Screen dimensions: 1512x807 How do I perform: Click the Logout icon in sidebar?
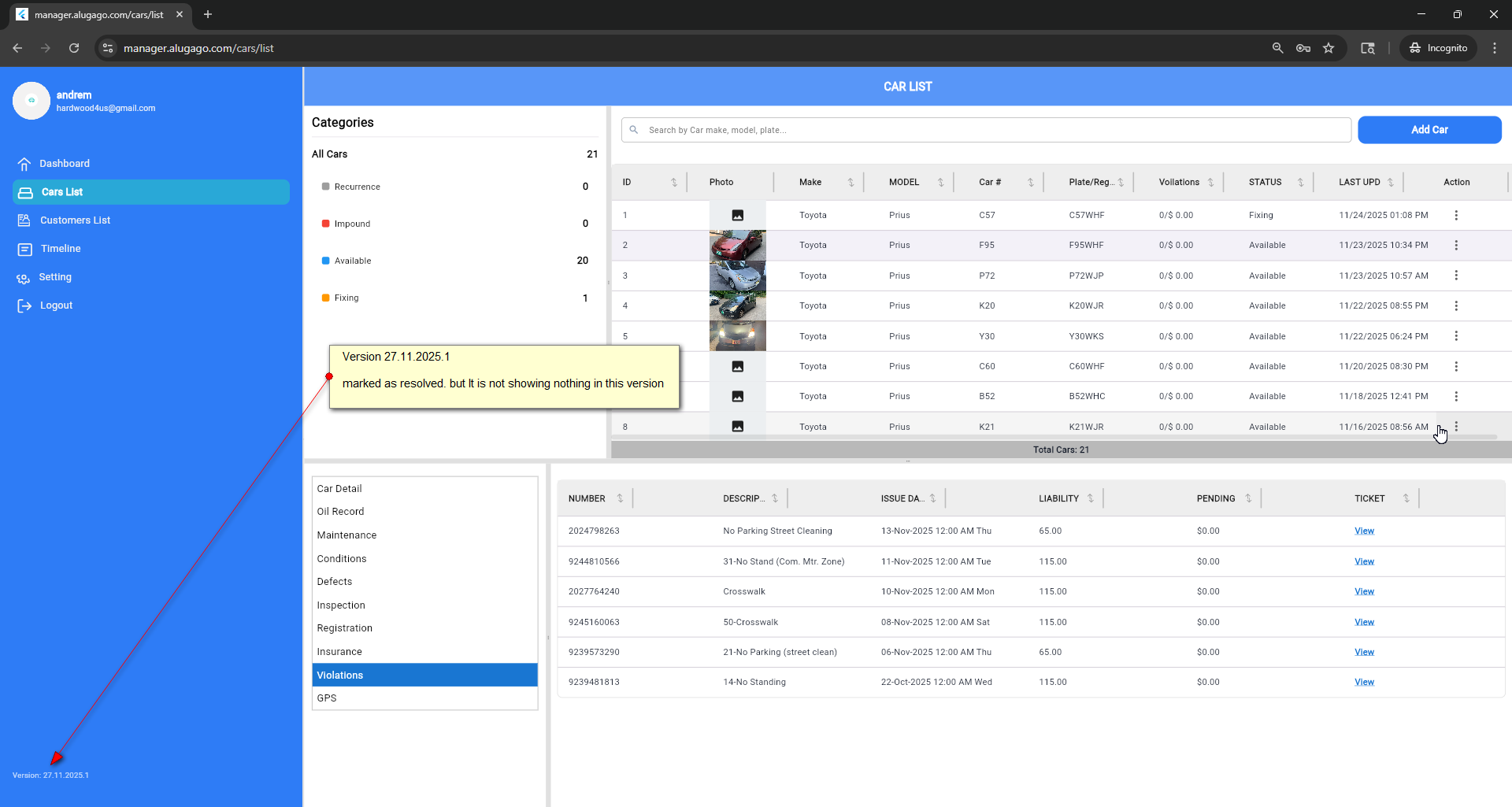point(24,305)
